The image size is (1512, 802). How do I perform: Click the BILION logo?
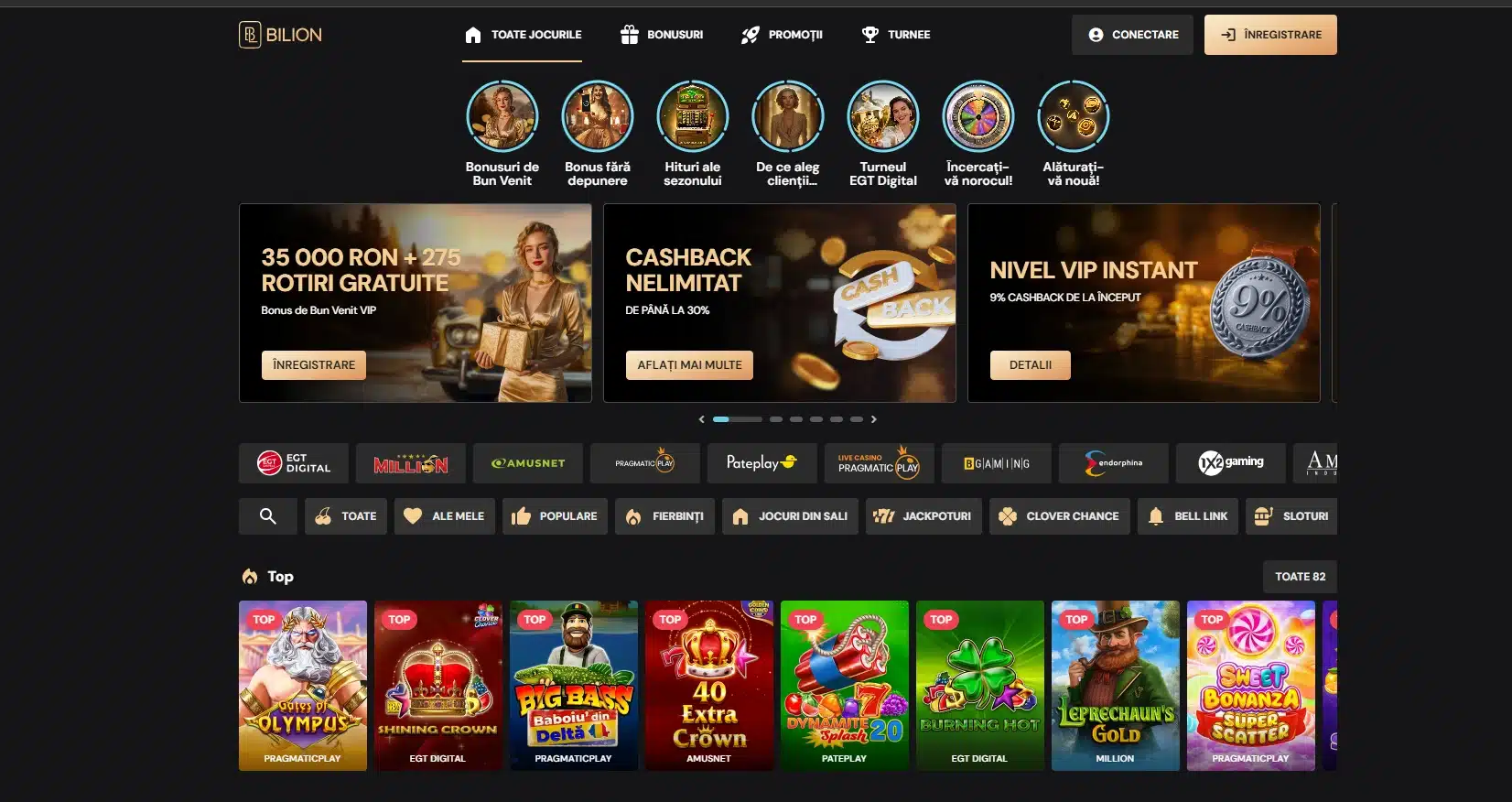point(280,35)
